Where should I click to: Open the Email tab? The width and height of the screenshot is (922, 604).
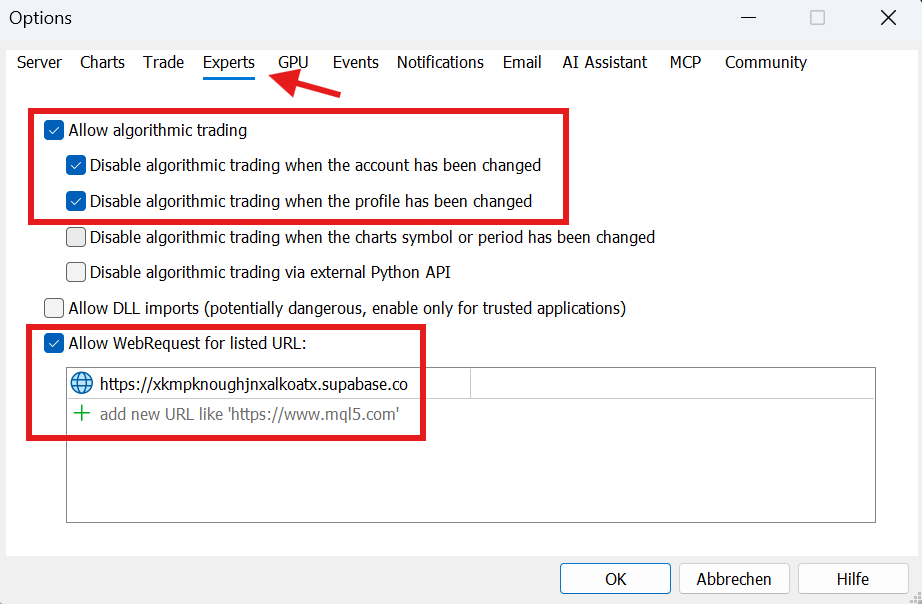522,62
